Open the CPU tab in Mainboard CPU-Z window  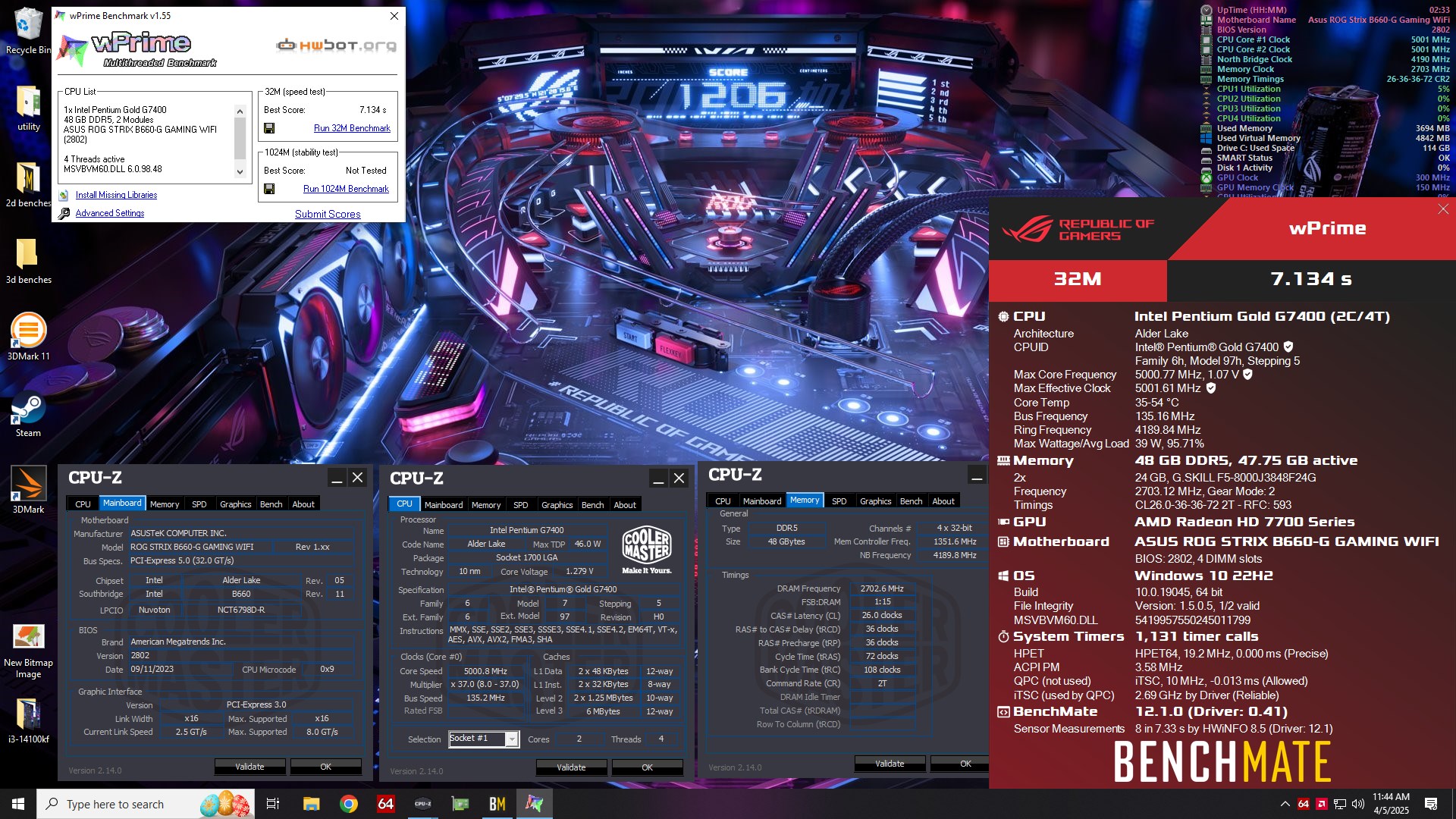pyautogui.click(x=83, y=504)
